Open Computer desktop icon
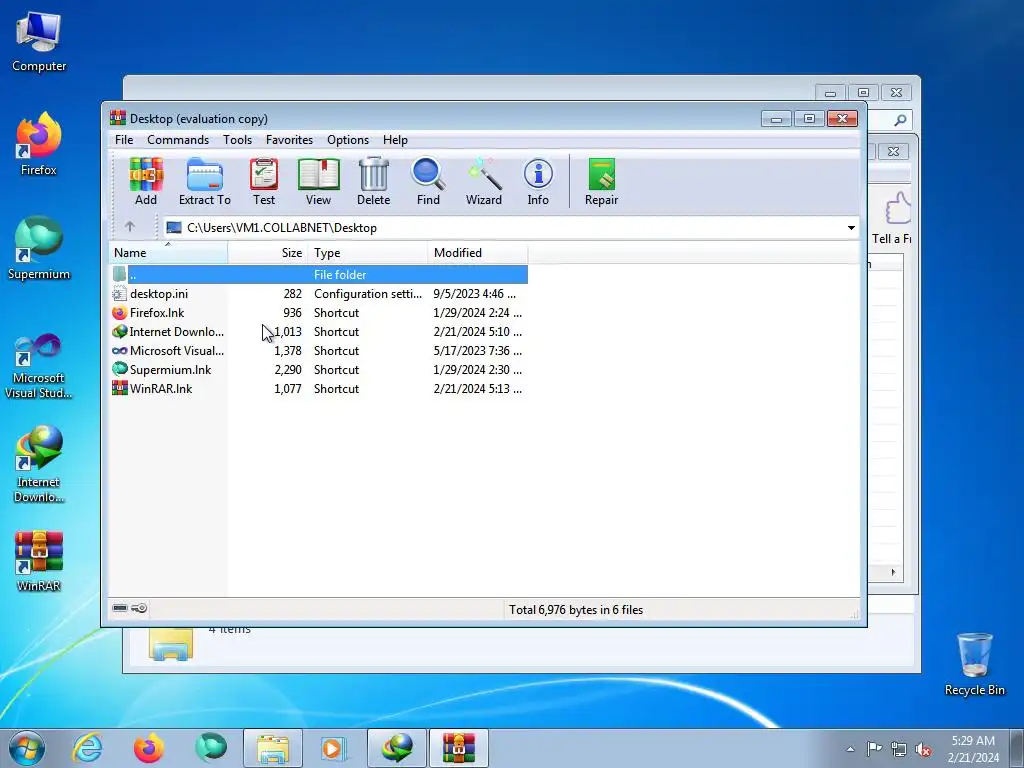The height and width of the screenshot is (768, 1024). click(x=39, y=42)
